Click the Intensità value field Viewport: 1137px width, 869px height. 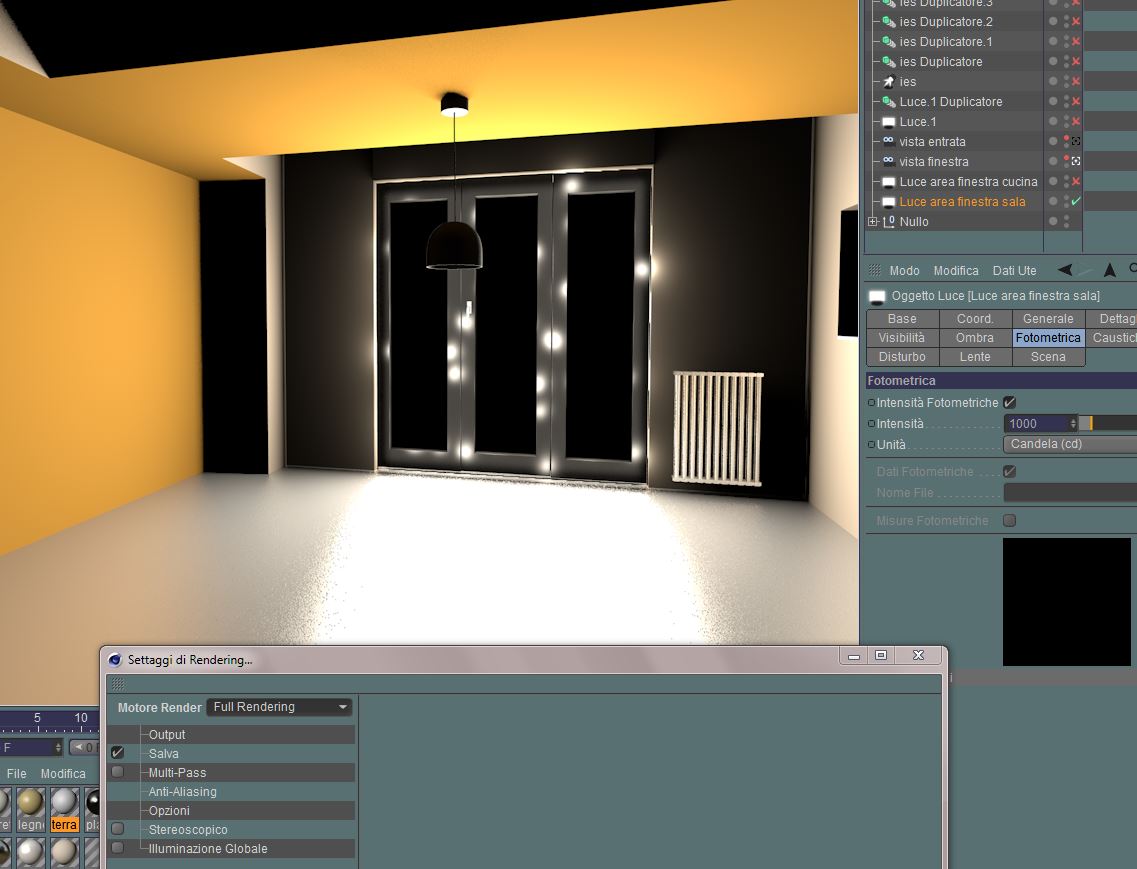1041,423
